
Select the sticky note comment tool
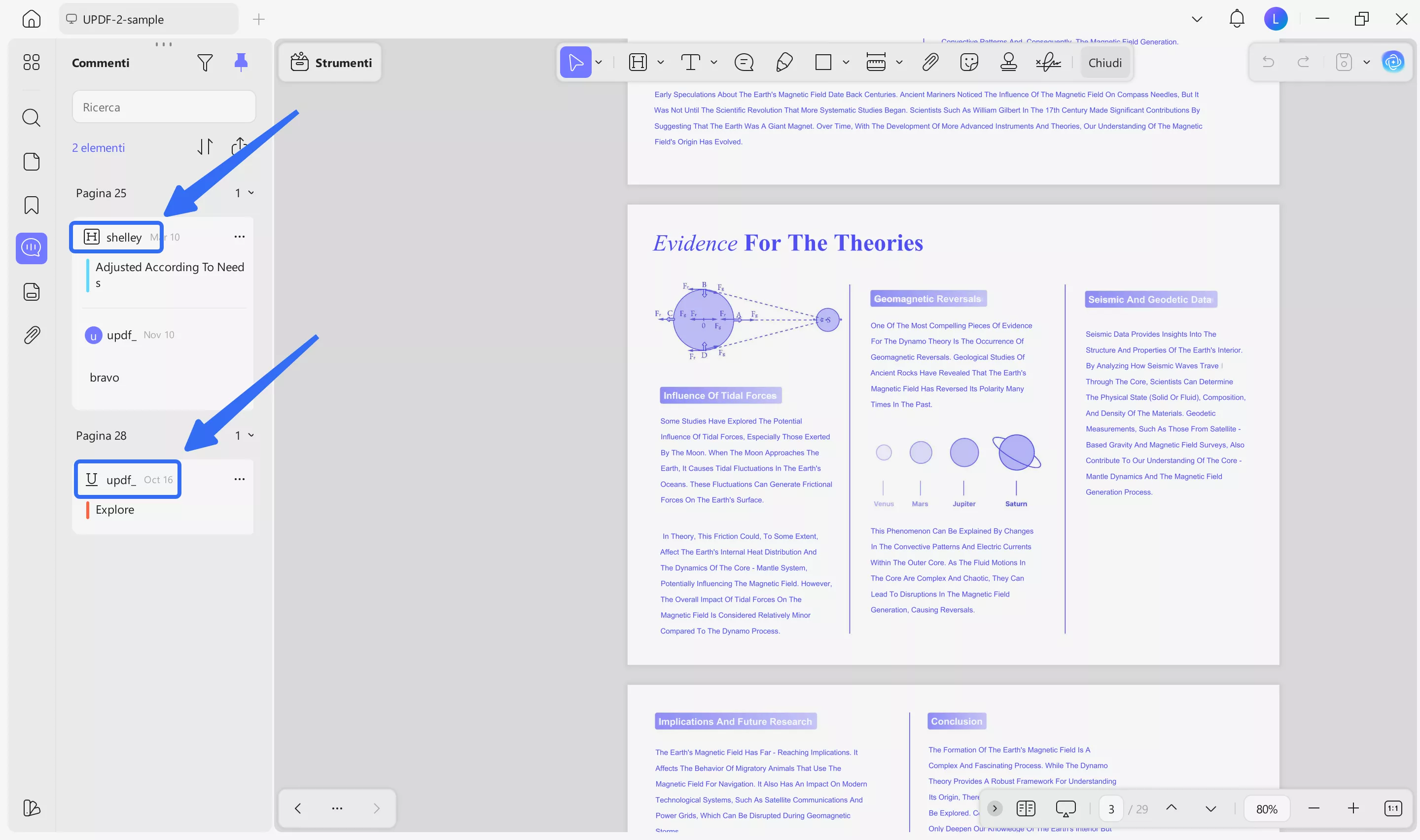point(744,62)
